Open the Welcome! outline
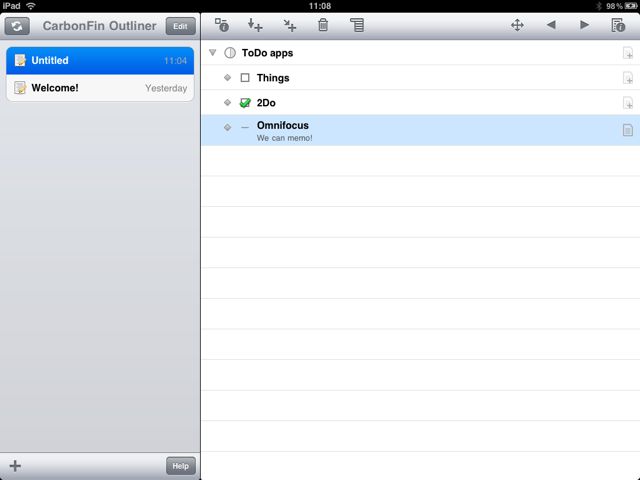Screen dimensions: 640x480 click(100, 88)
